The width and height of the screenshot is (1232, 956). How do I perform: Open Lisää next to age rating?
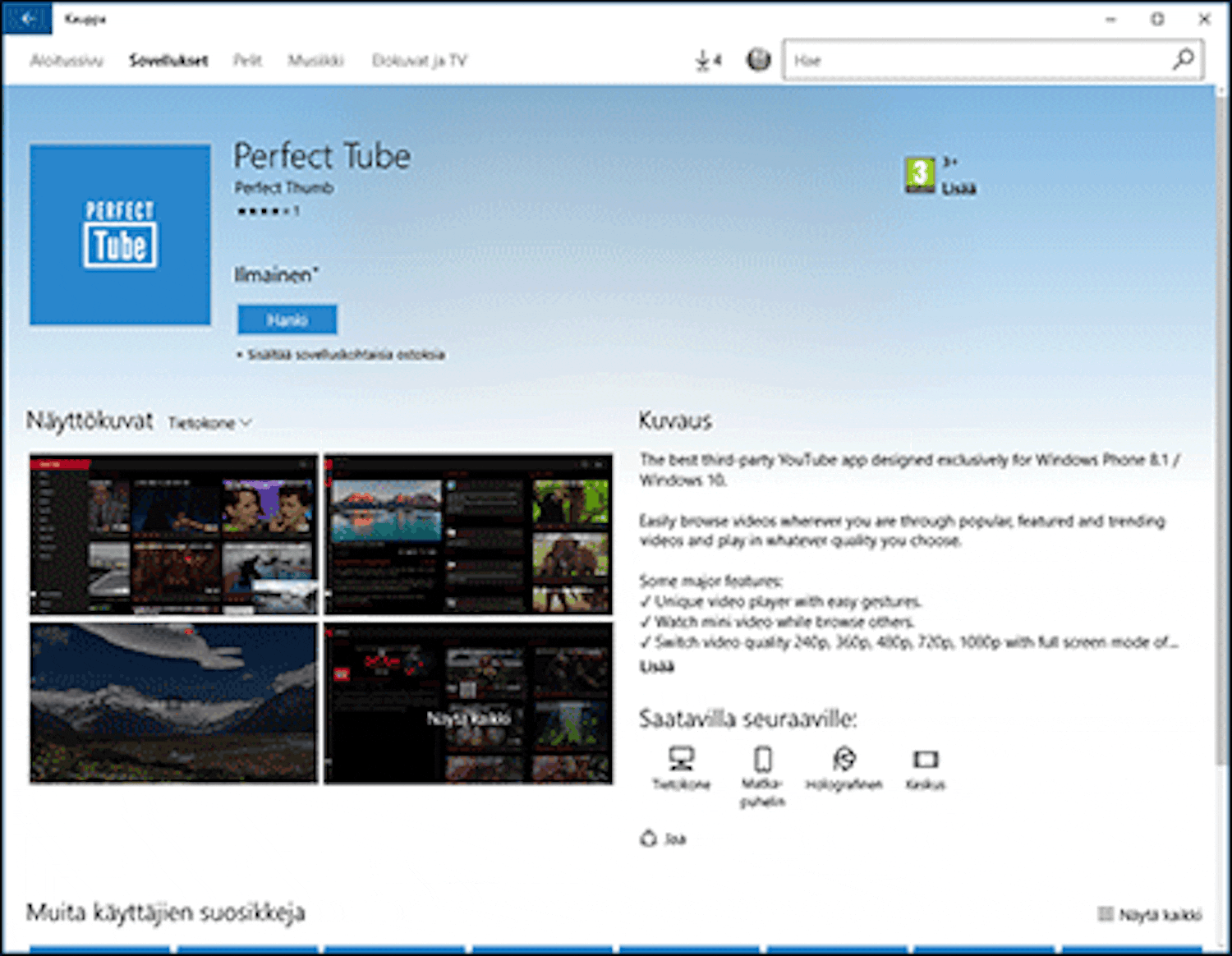coord(958,189)
